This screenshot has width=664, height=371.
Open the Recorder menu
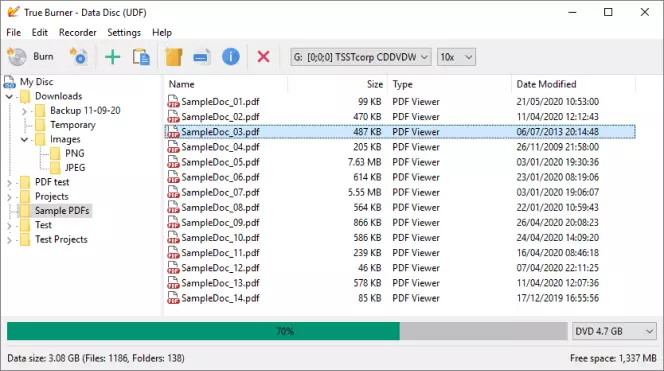(77, 33)
